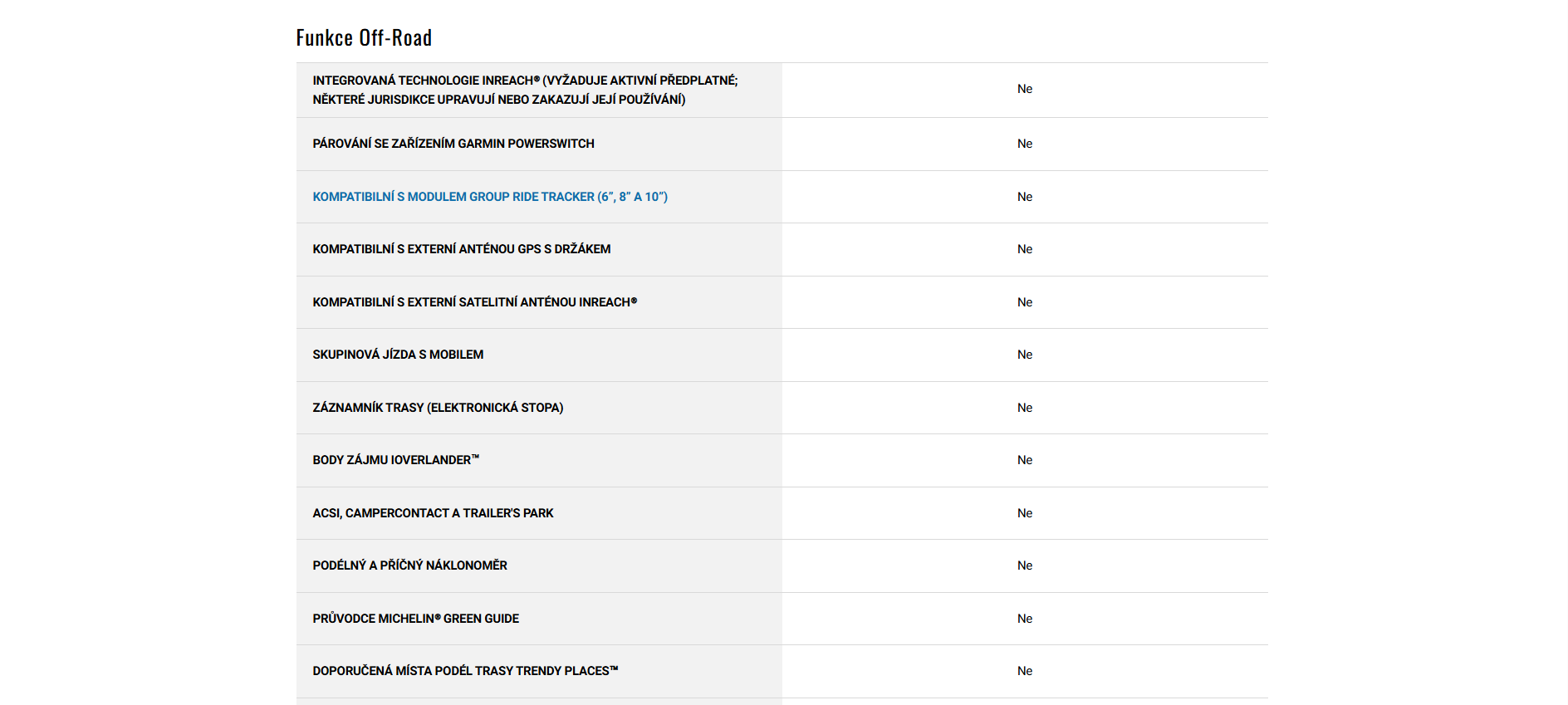This screenshot has height=705, width=1568.
Task: Click the Skupinová jízda s mobilem label
Action: [x=398, y=355]
